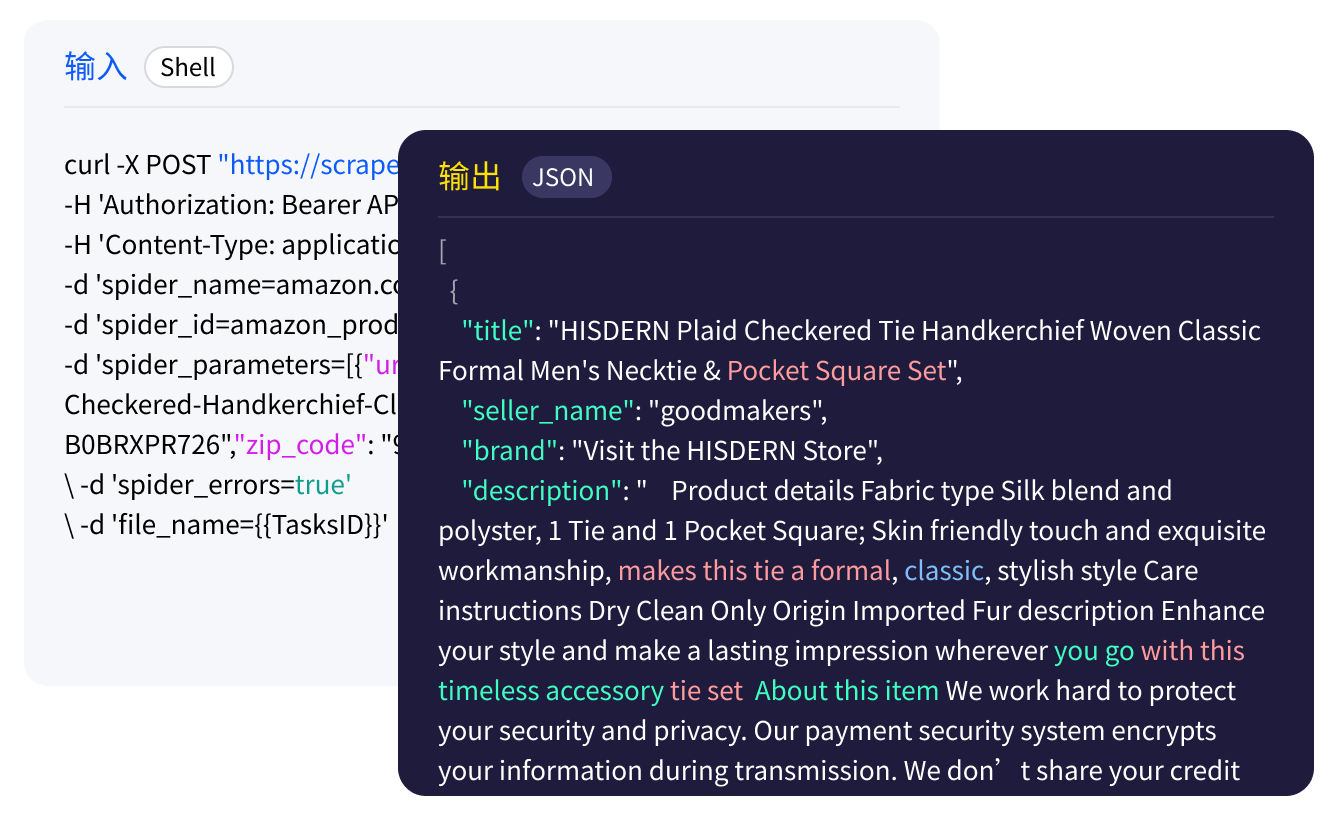Select the 输入 panel heading
The width and height of the screenshot is (1340, 816).
pyautogui.click(x=96, y=67)
